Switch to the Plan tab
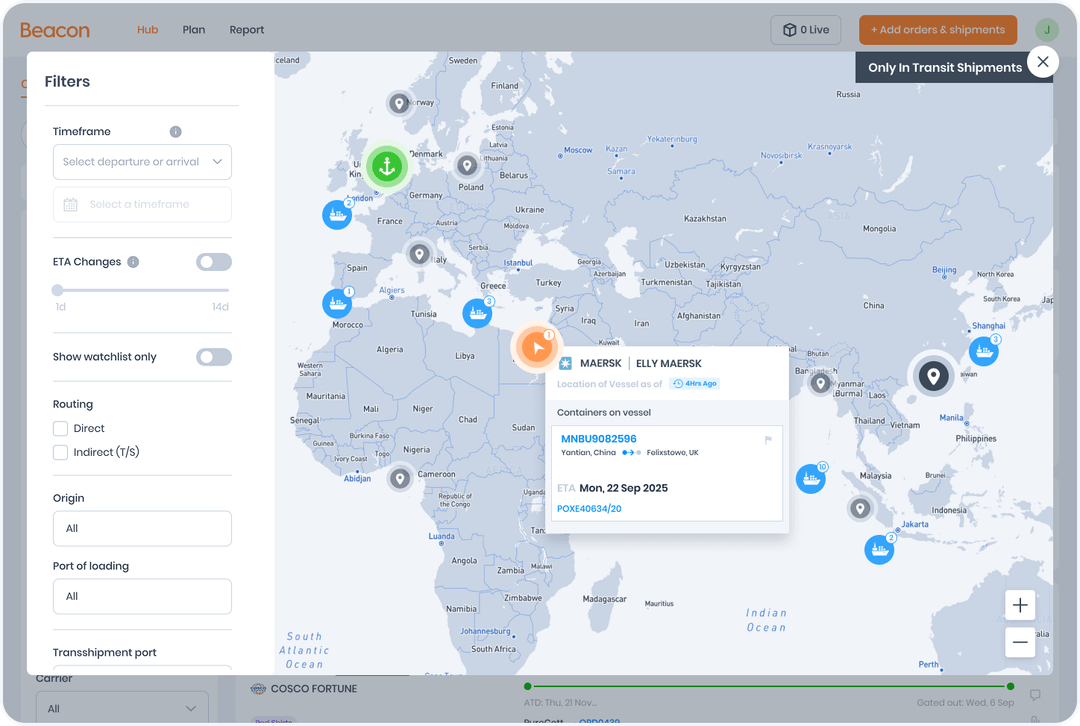Screen dimensions: 1080x726 194,29
